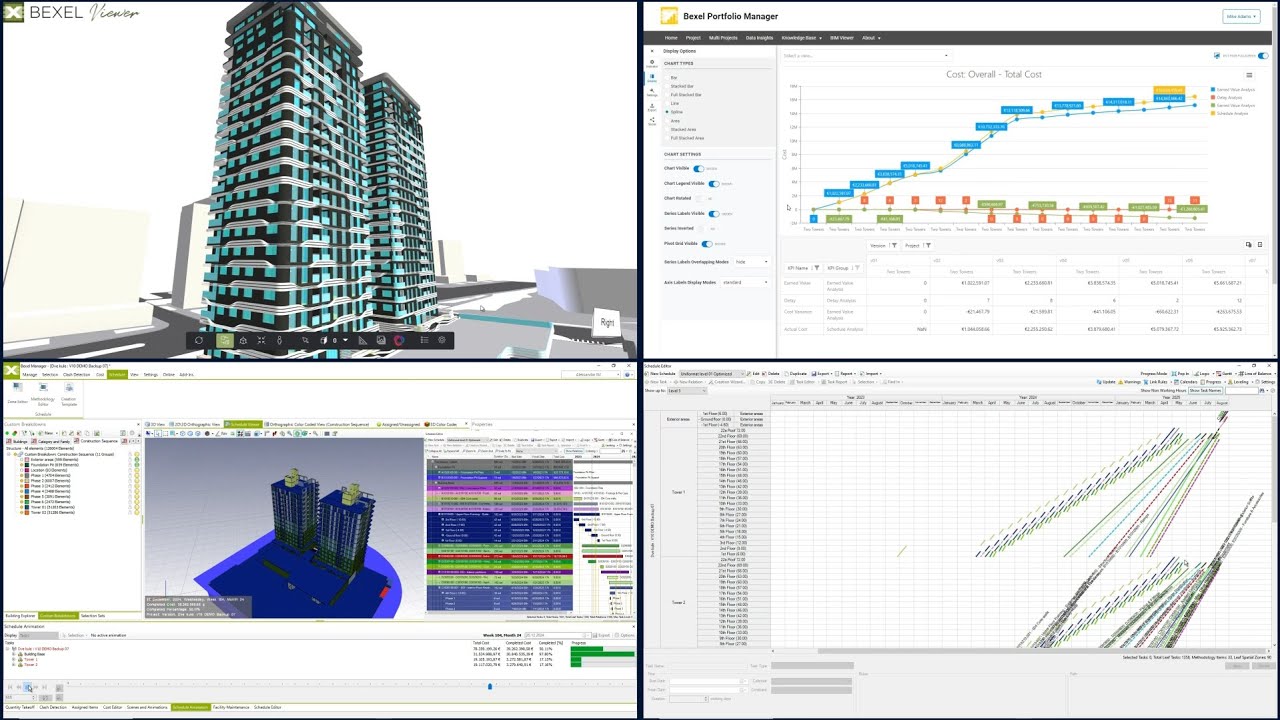The height and width of the screenshot is (720, 1280).
Task: Click the pivot grid copy icon
Action: 1248,244
